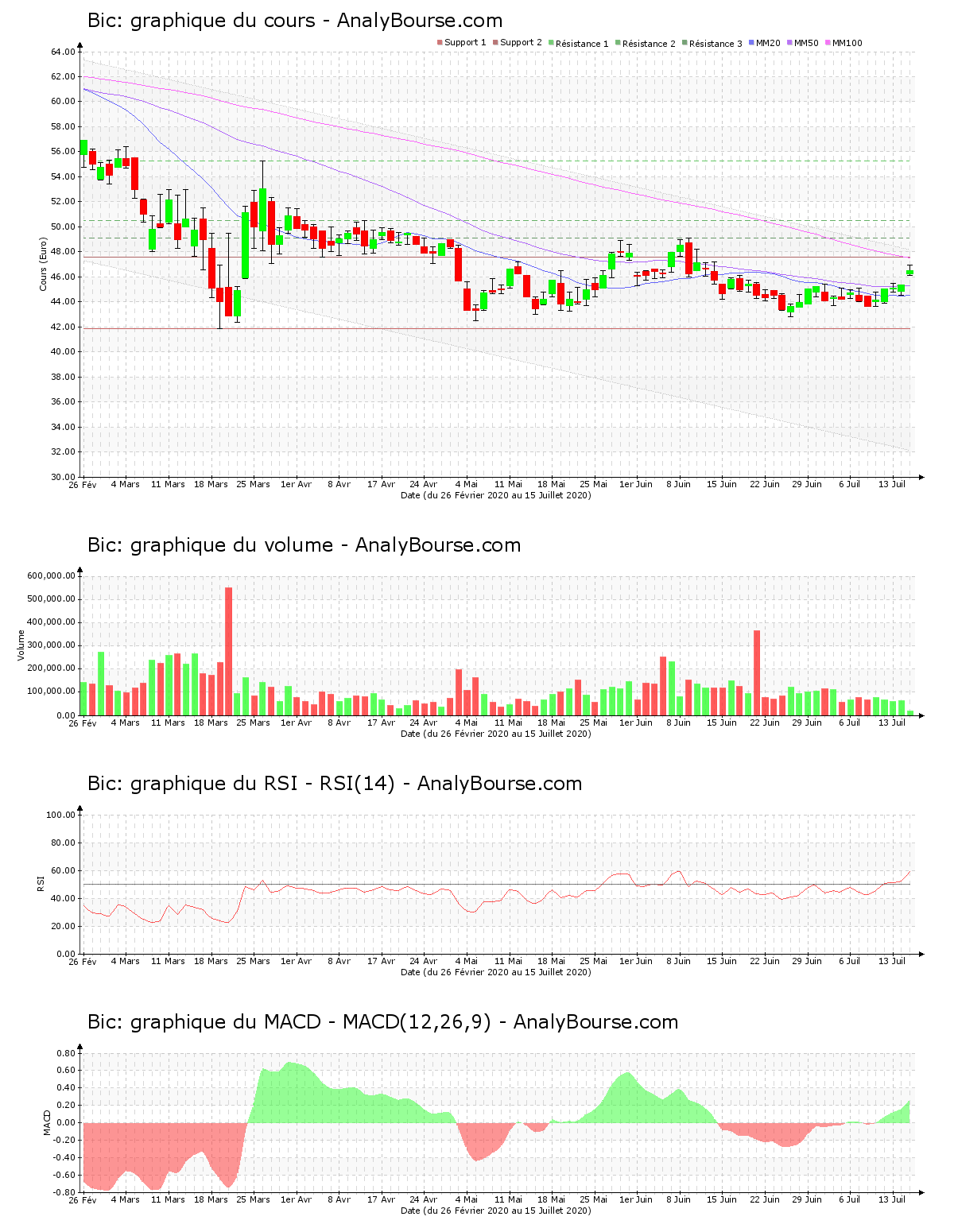Click the 60.00 RSI axis value
The image size is (954, 1232).
(63, 870)
